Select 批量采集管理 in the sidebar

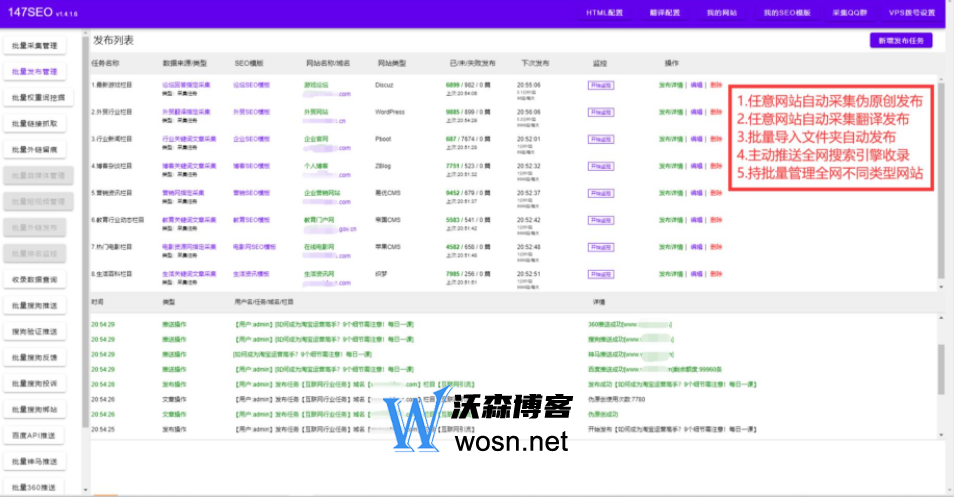pyautogui.click(x=35, y=46)
